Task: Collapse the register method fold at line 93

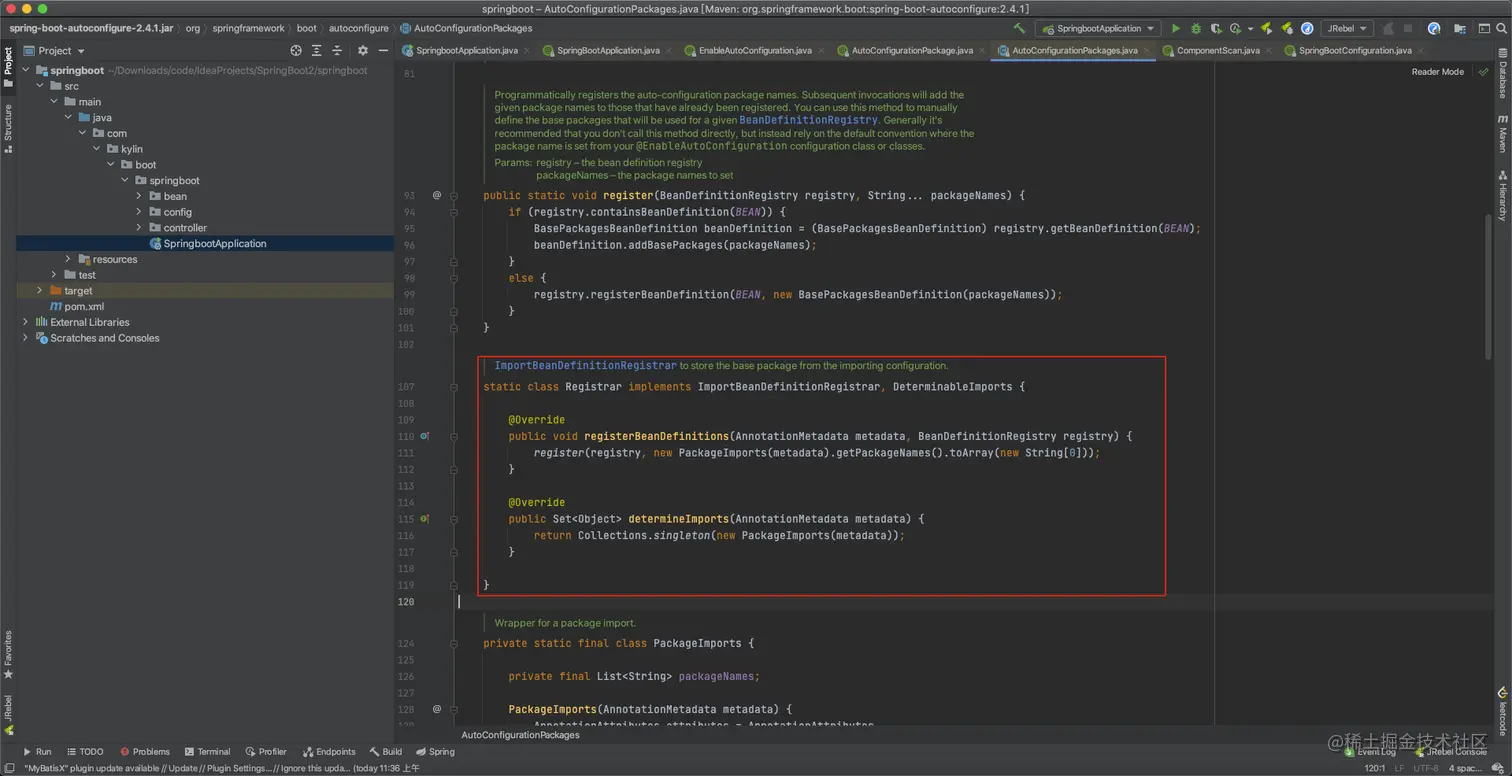Action: (454, 196)
